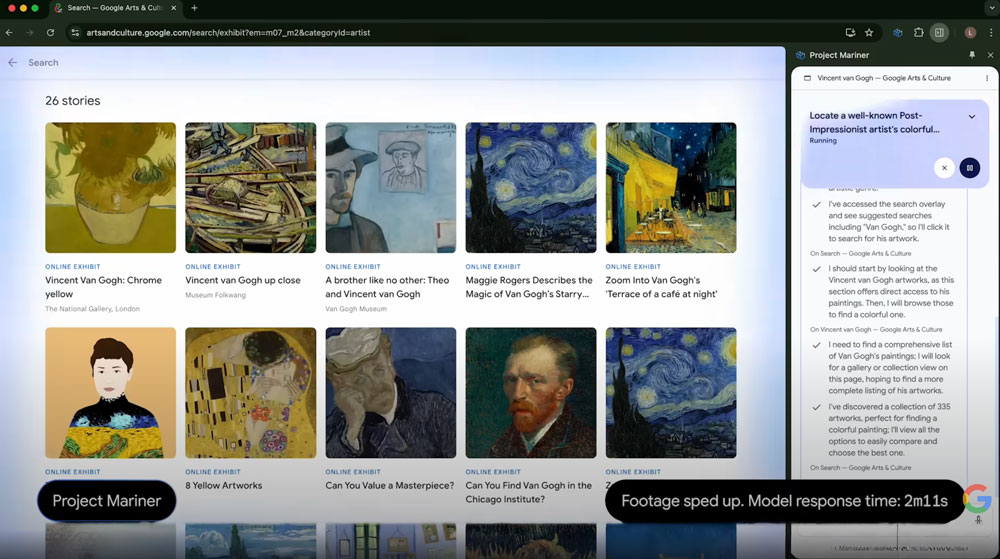Open the 'Can You Value a Masterpiece?' thumbnail
Image resolution: width=1000 pixels, height=559 pixels.
click(x=391, y=393)
